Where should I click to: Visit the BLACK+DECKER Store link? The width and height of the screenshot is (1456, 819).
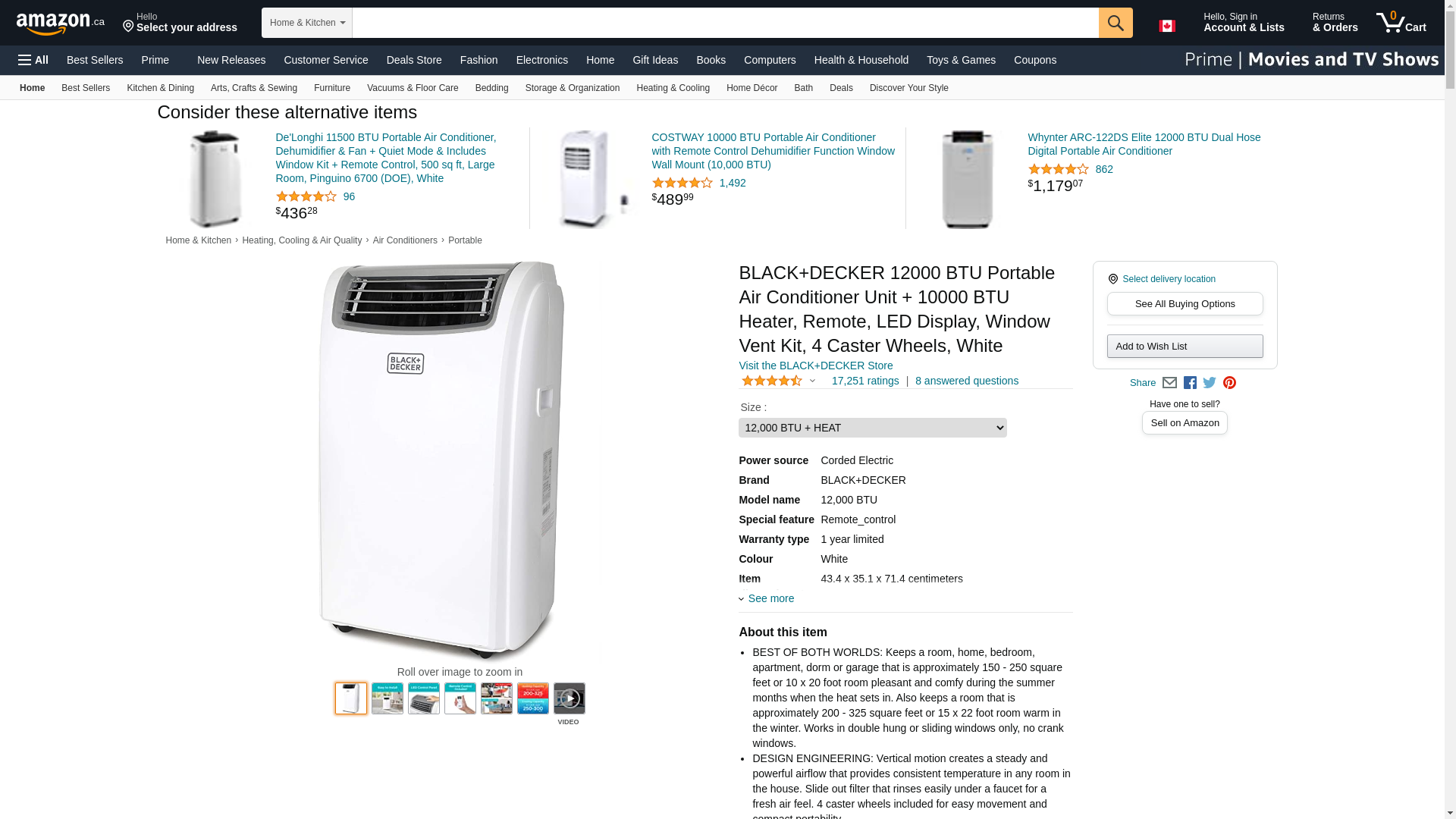click(x=815, y=366)
